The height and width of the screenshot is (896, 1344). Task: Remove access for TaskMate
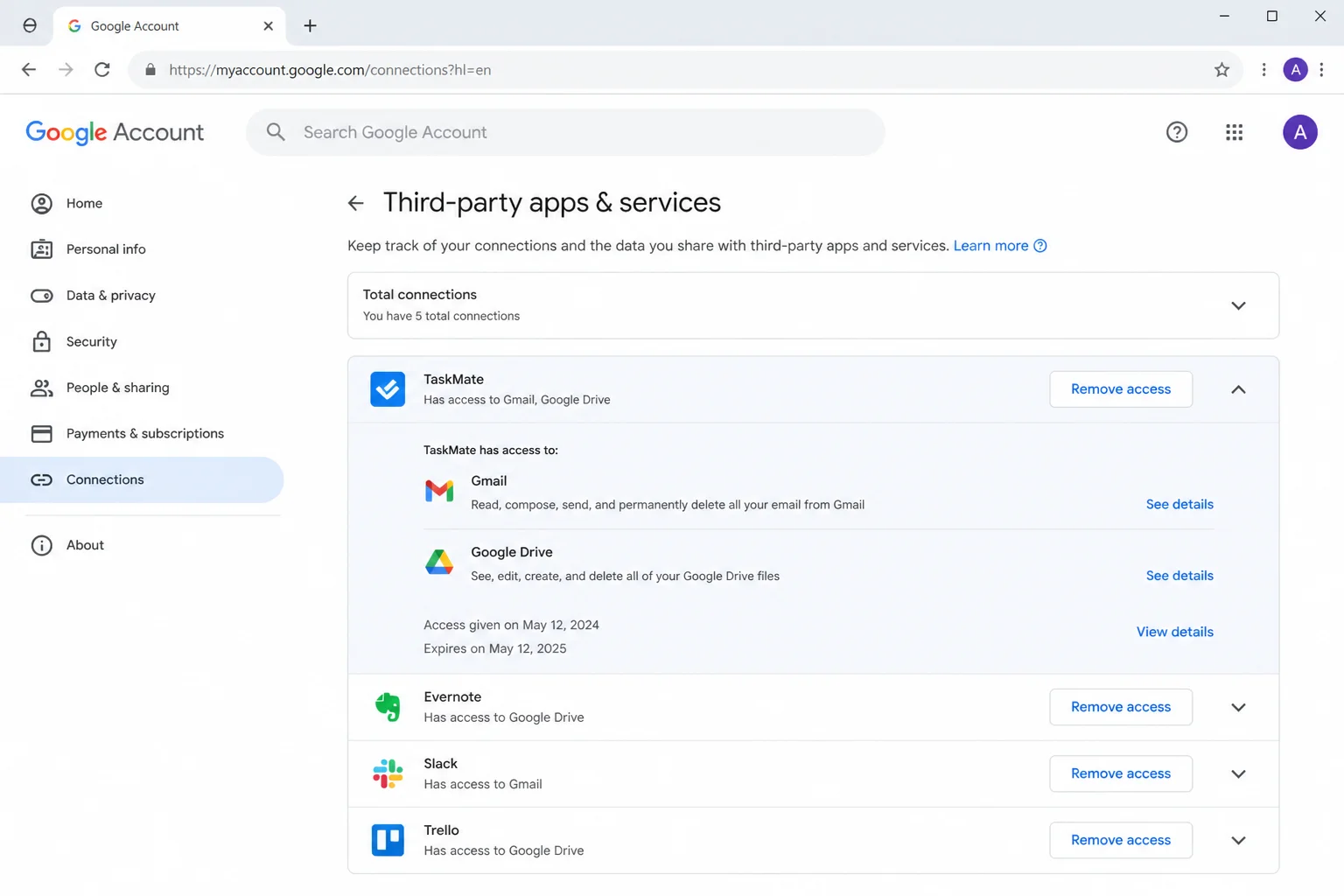point(1121,389)
